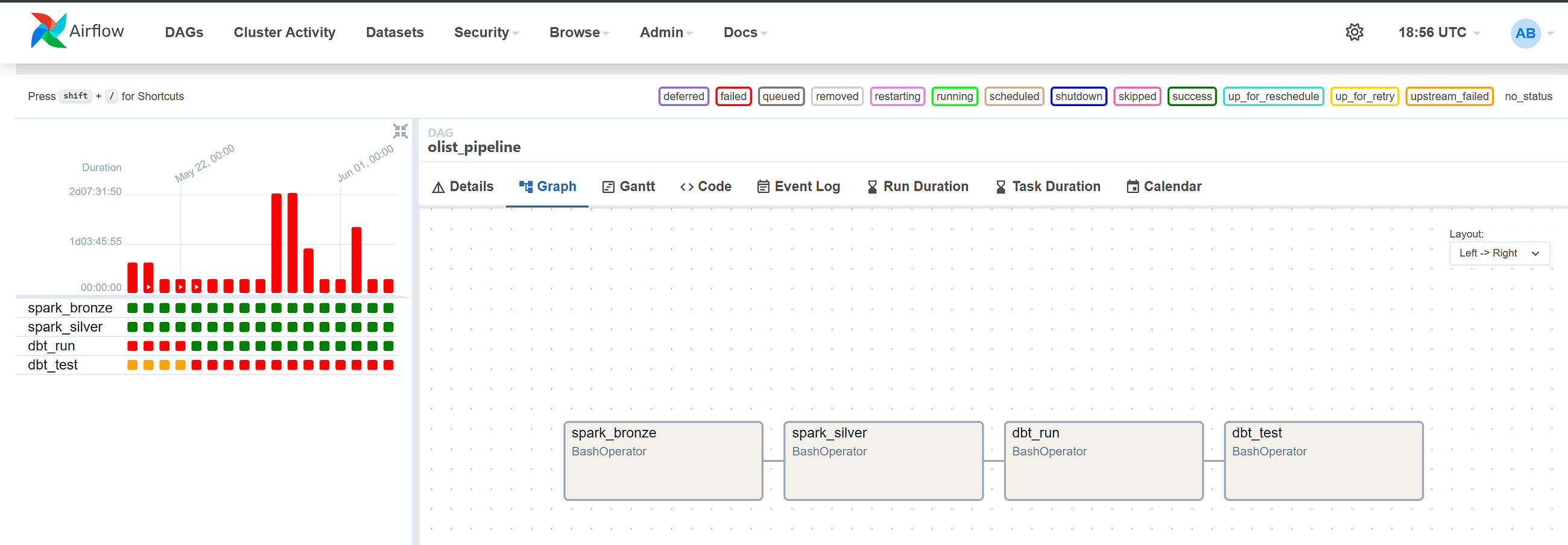The image size is (1568, 545).
Task: Select the dbt_run graph node
Action: tap(1104, 461)
